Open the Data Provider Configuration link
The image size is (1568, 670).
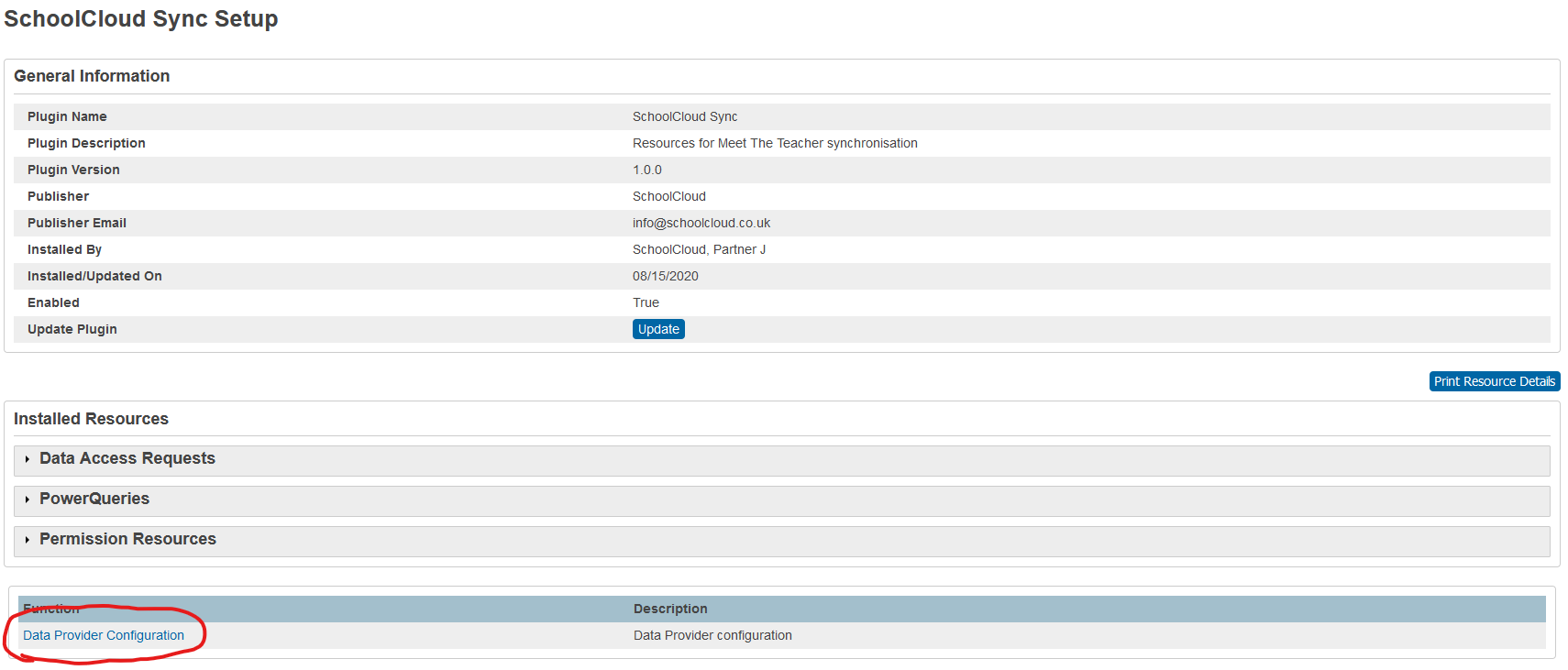(x=104, y=635)
